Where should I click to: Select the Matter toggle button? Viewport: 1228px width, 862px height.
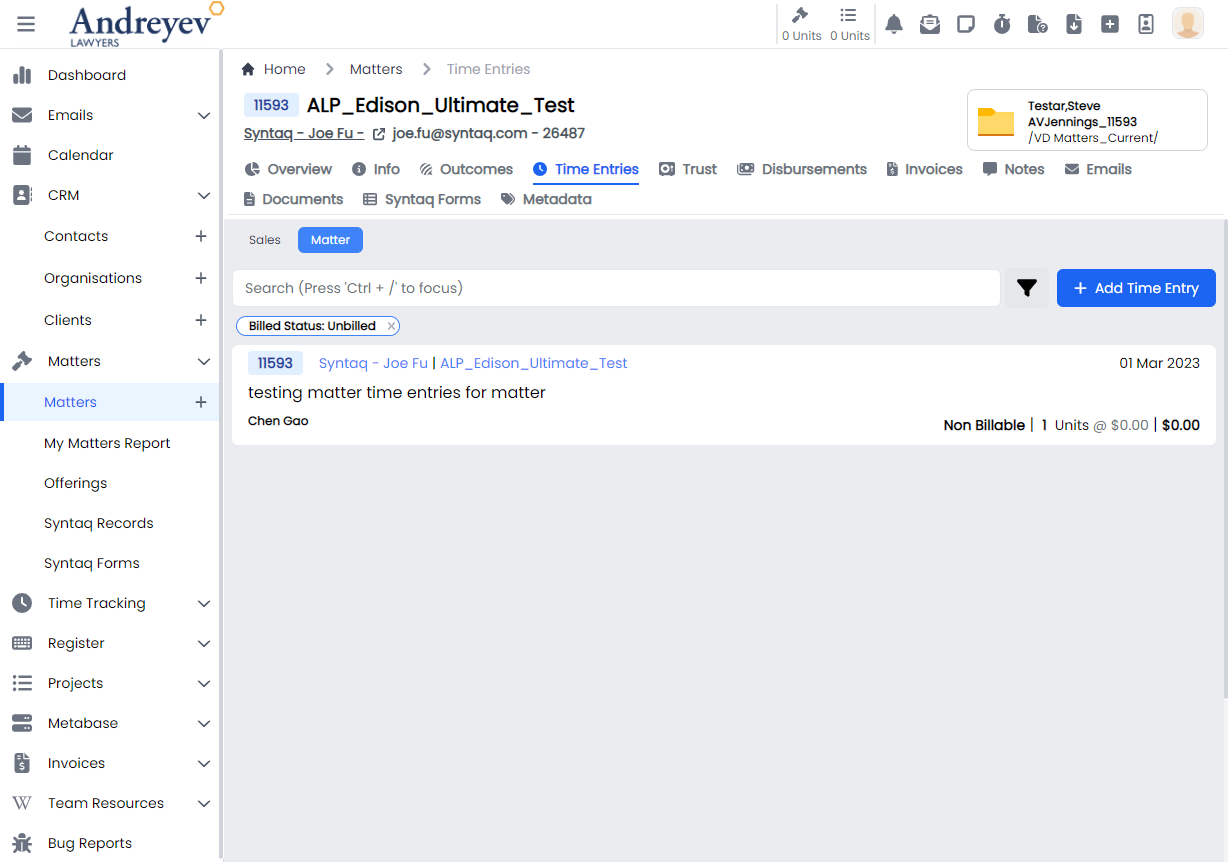point(330,240)
